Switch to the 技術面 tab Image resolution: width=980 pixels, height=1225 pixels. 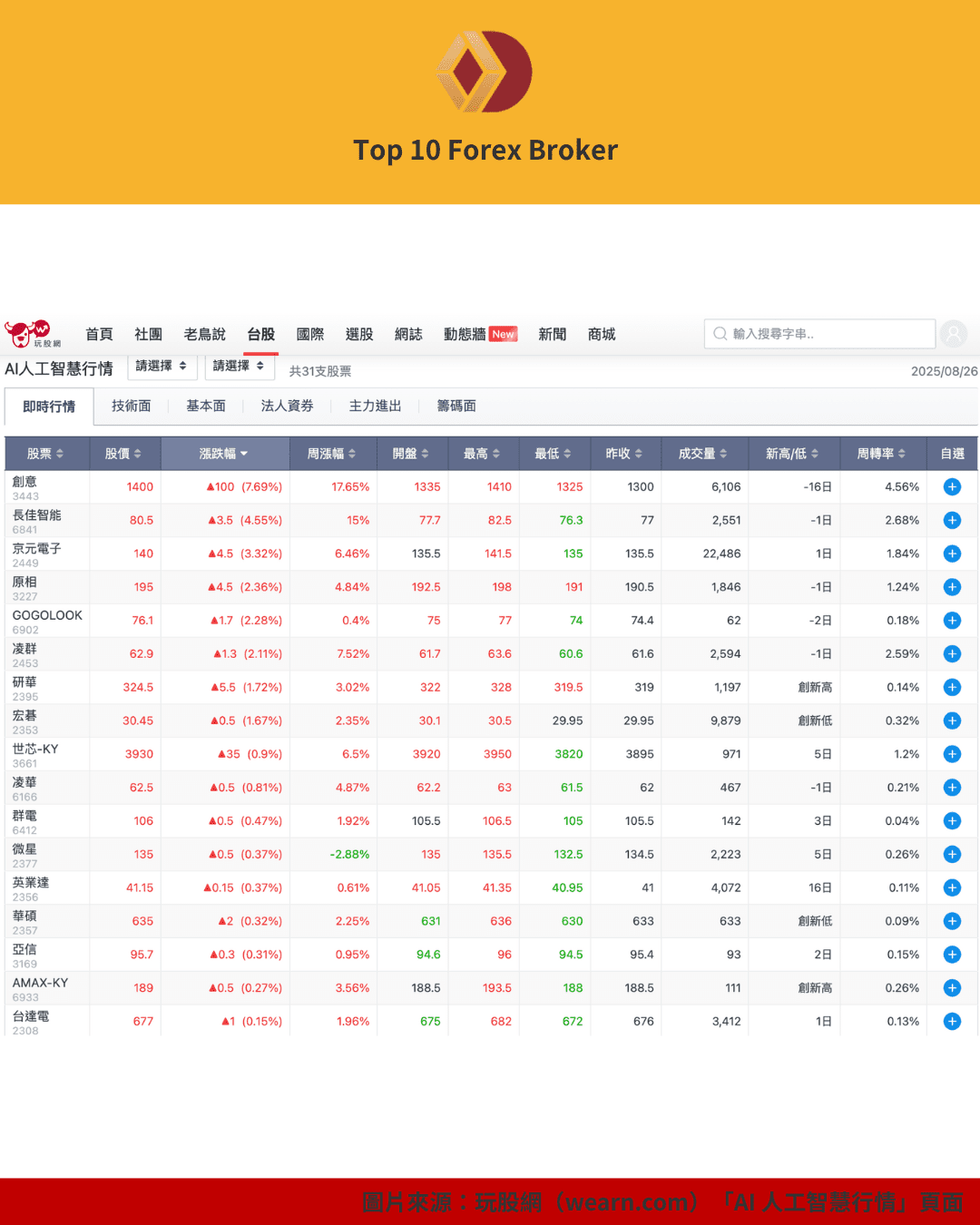pos(132,407)
